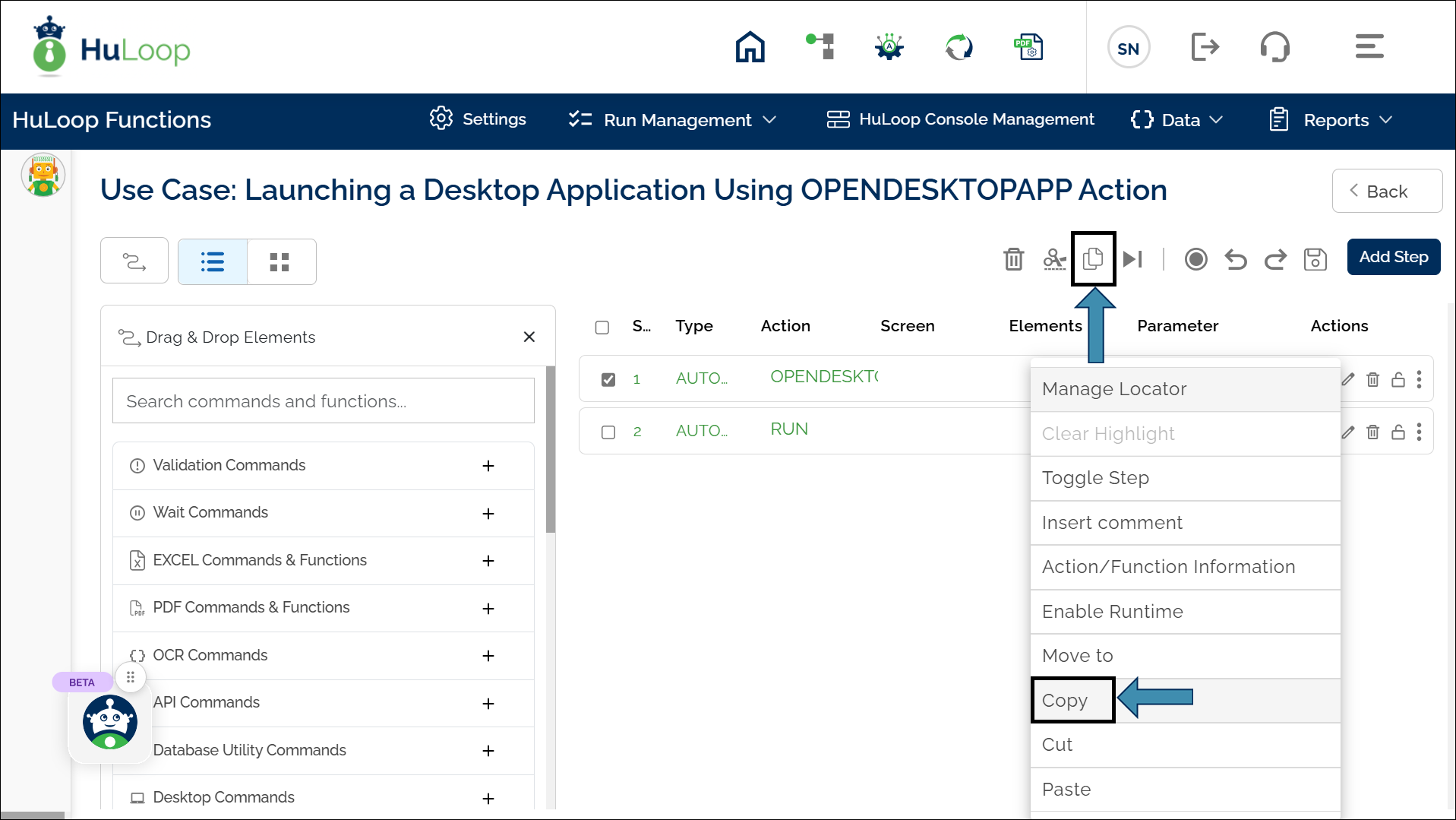Toggle the select-all steps header checkbox
This screenshot has width=1456, height=820.
(602, 327)
